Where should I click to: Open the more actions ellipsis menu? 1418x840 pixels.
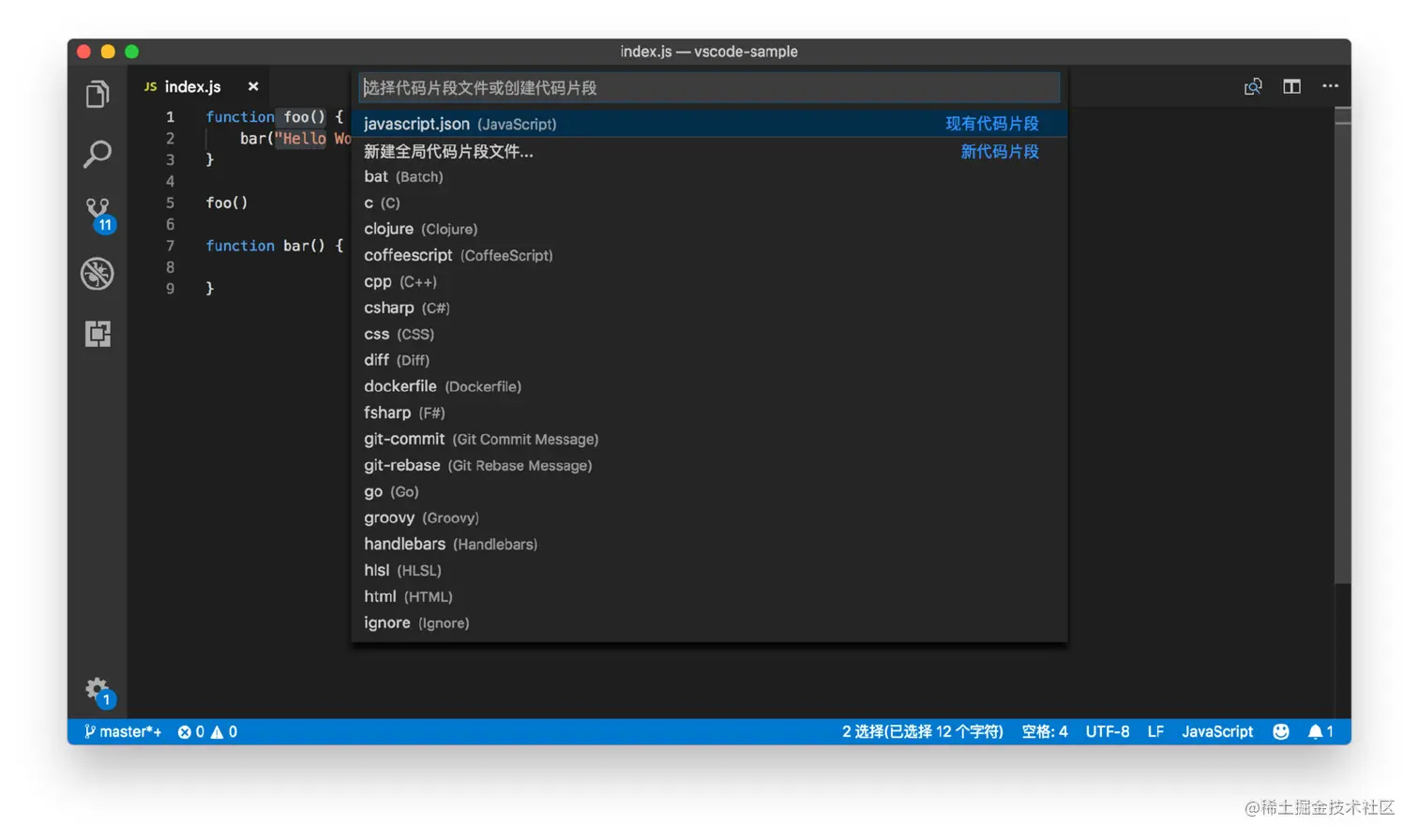click(x=1330, y=86)
